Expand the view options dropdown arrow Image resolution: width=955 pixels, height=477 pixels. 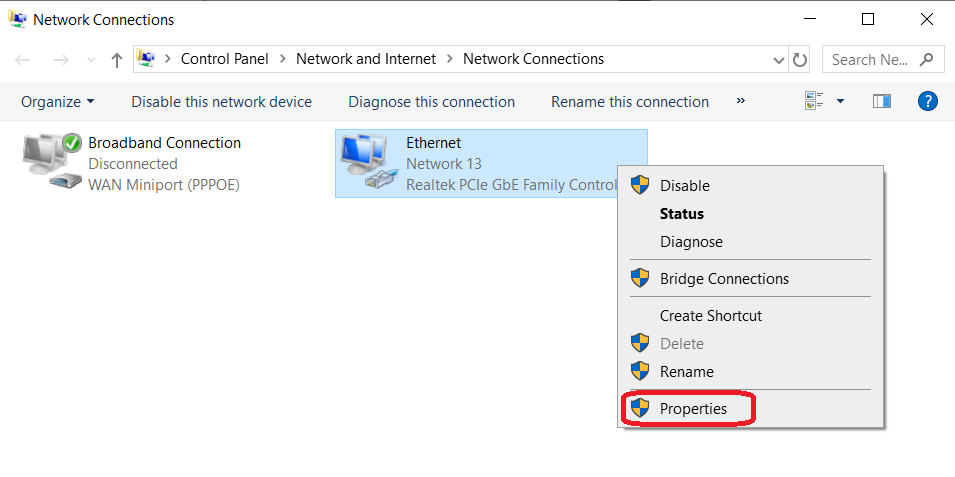click(840, 101)
